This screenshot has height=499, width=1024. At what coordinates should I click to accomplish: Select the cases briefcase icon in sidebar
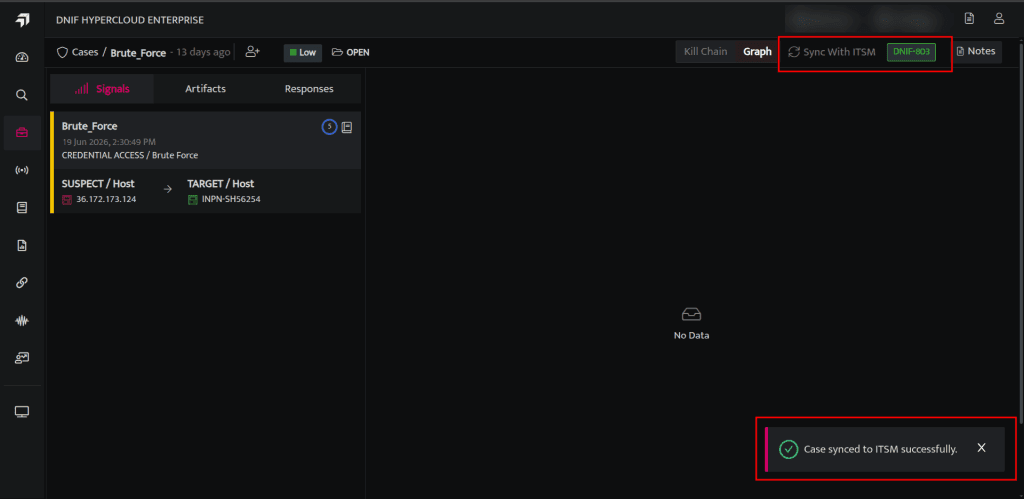click(x=22, y=133)
